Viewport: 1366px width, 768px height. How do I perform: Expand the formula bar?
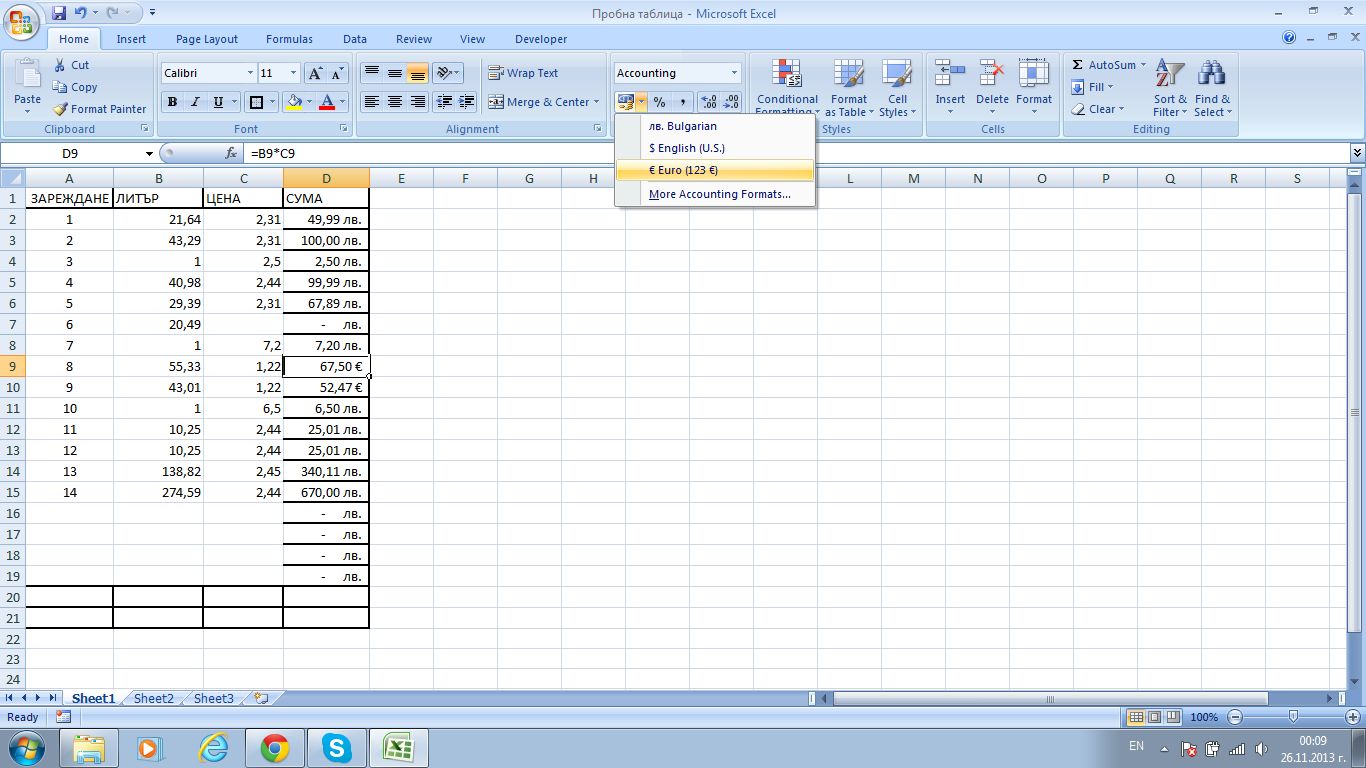pos(1357,153)
